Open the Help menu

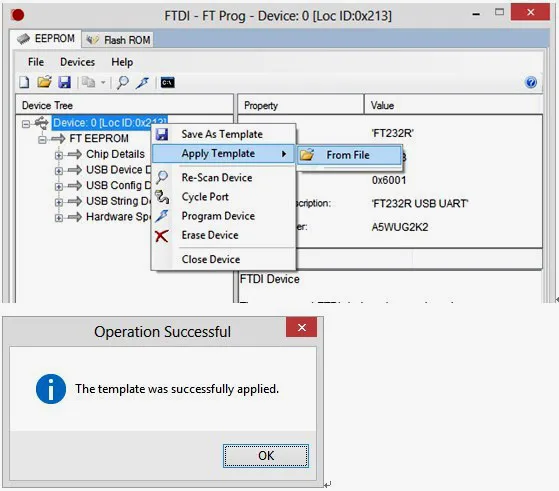click(x=122, y=62)
